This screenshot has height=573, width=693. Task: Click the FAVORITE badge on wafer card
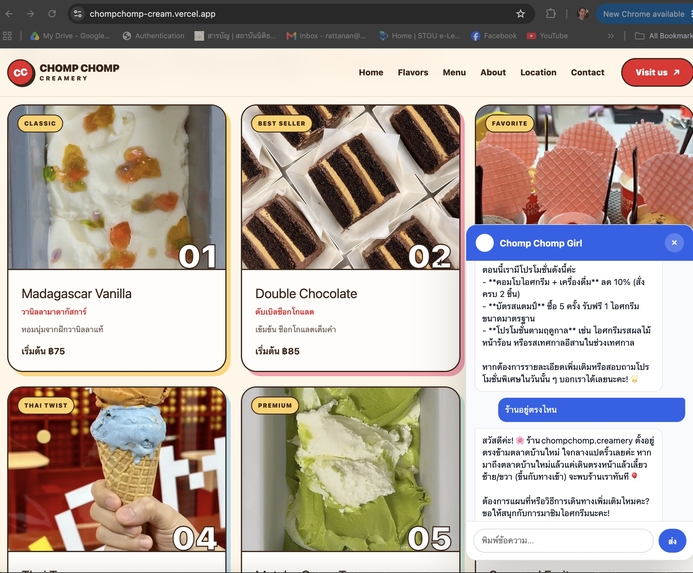pos(509,123)
